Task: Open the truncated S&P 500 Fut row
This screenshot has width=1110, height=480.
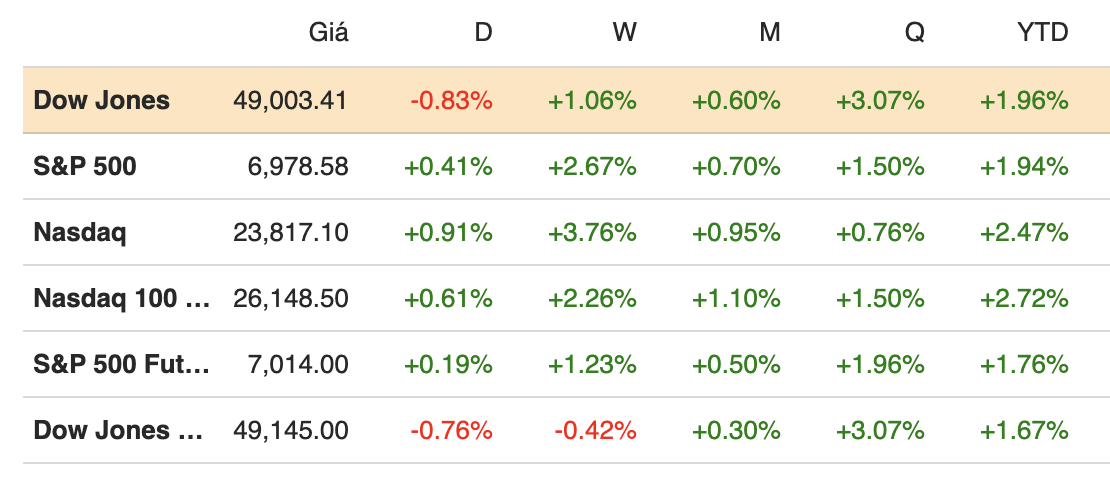Action: pyautogui.click(x=122, y=364)
